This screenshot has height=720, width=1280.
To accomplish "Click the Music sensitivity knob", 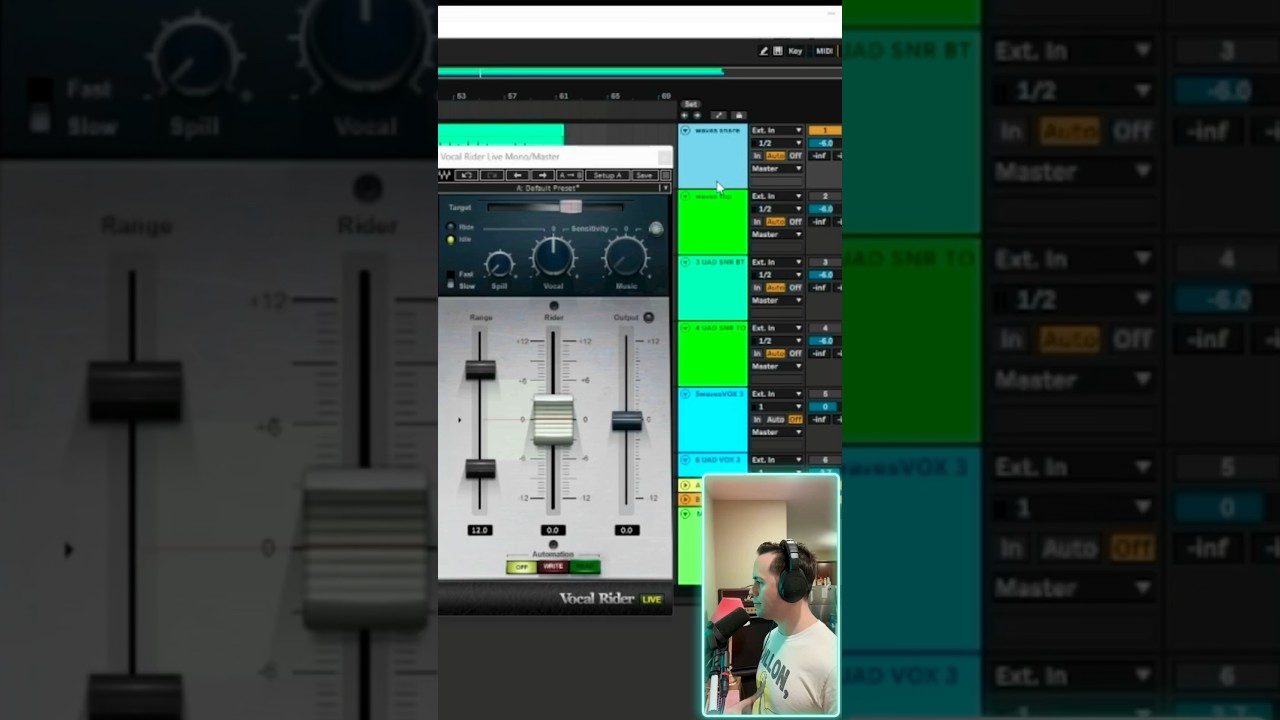I will click(625, 259).
